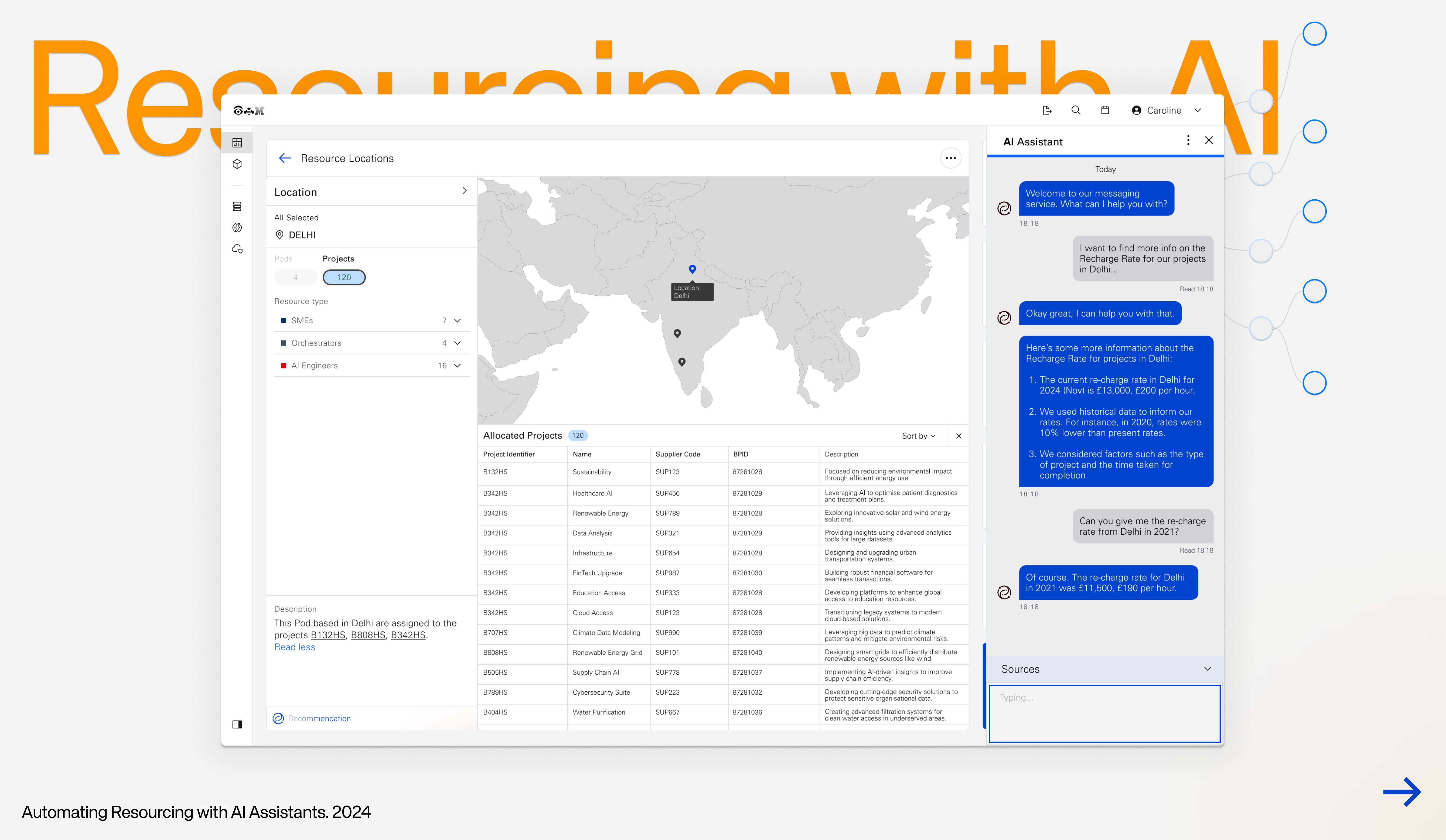Click the Typing message input field
The width and height of the screenshot is (1446, 840).
point(1104,713)
